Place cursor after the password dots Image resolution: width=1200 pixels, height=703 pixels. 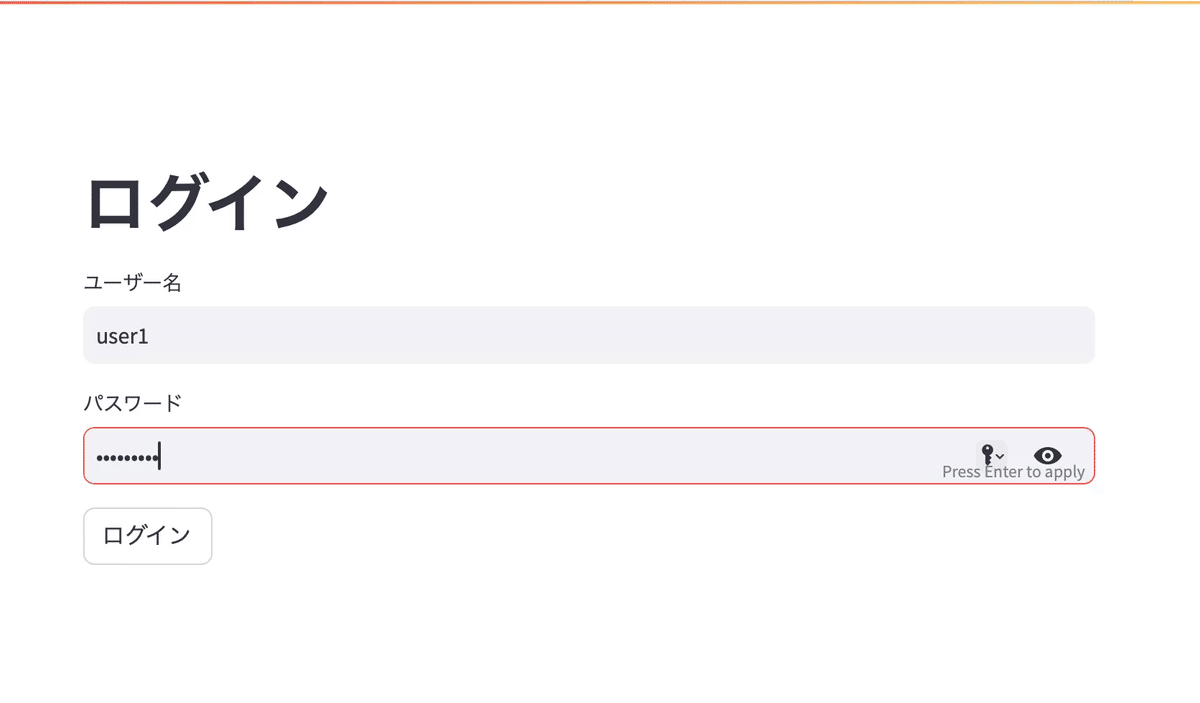163,455
